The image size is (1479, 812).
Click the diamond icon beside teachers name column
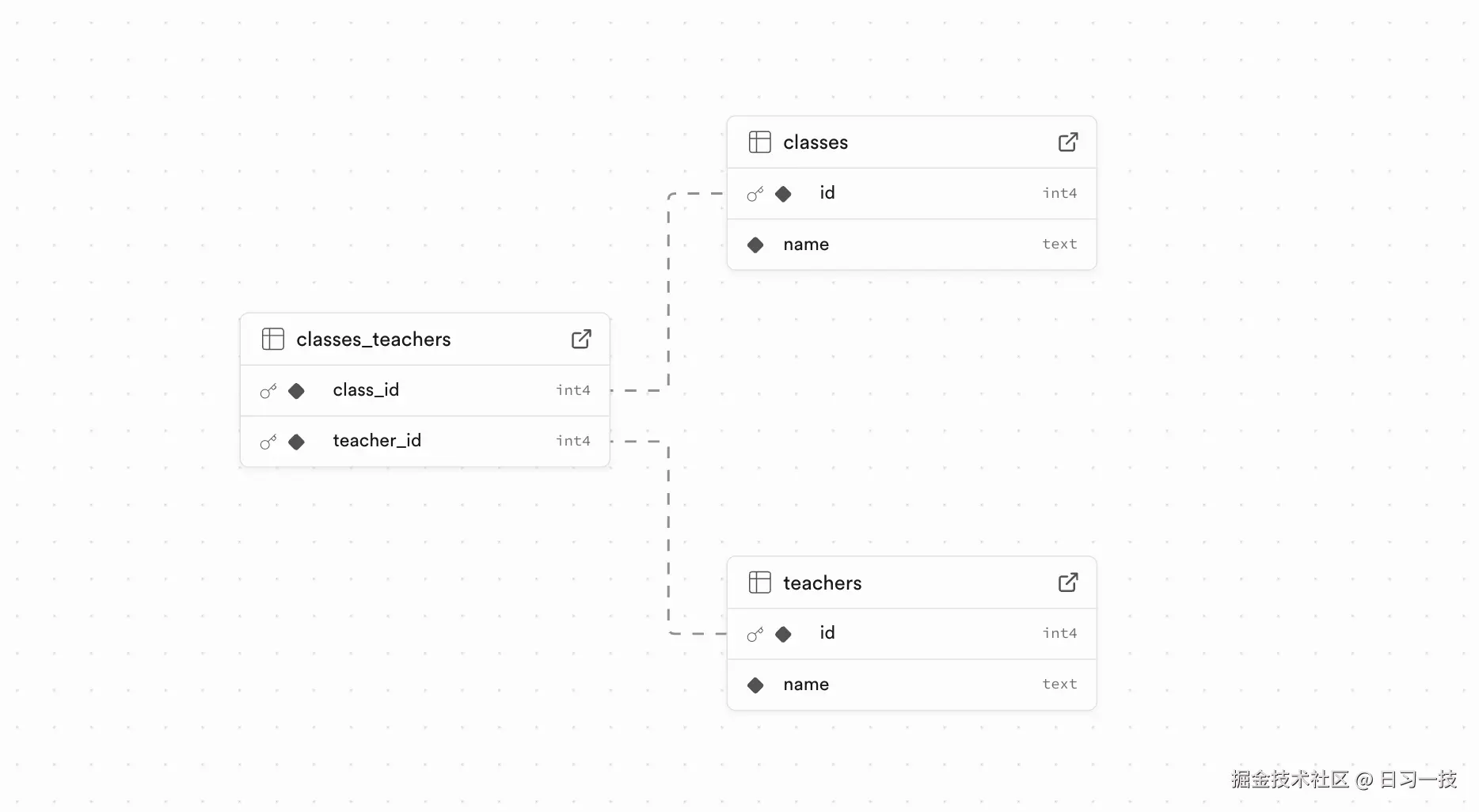(x=755, y=685)
